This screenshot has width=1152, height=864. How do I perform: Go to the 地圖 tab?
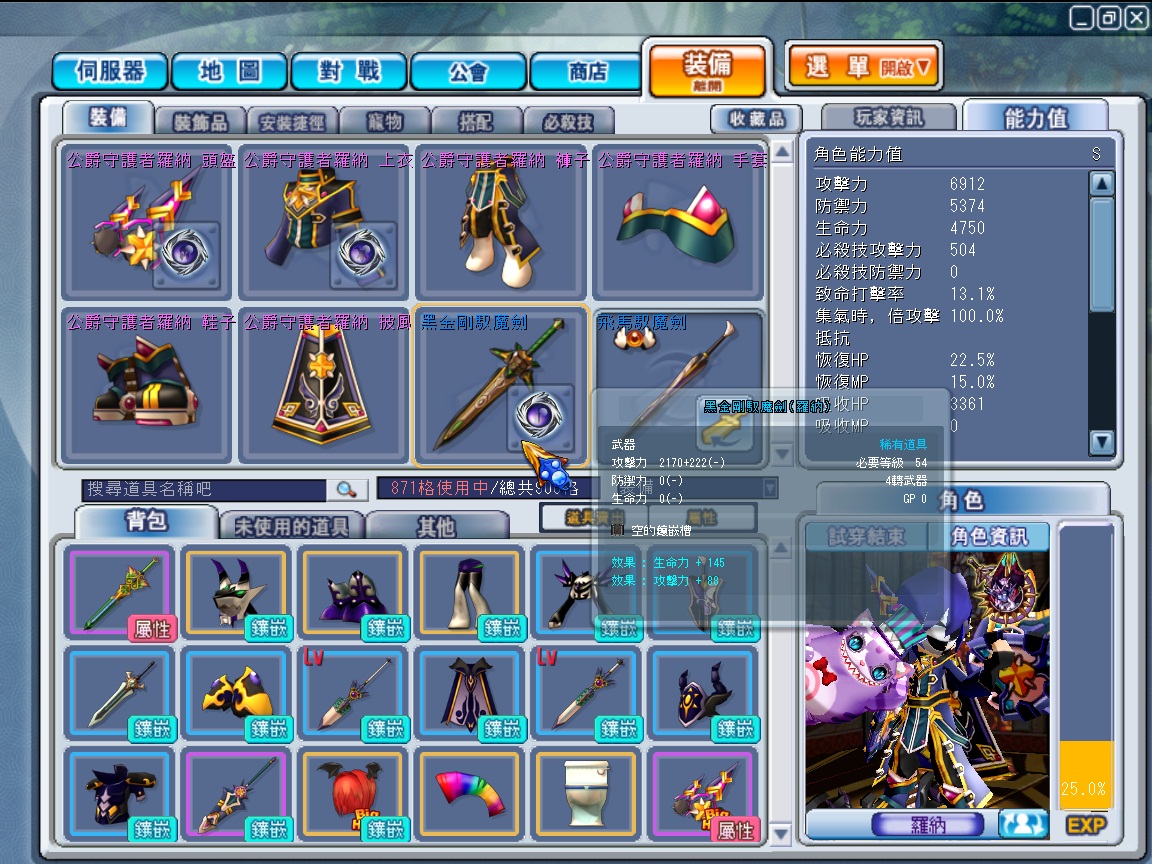(229, 72)
